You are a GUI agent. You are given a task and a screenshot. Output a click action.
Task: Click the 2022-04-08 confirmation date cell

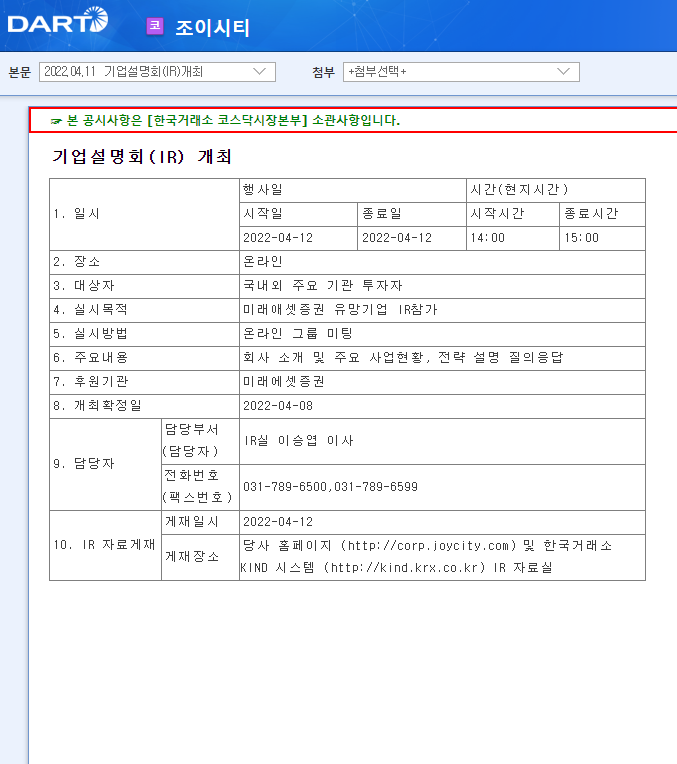pyautogui.click(x=442, y=406)
